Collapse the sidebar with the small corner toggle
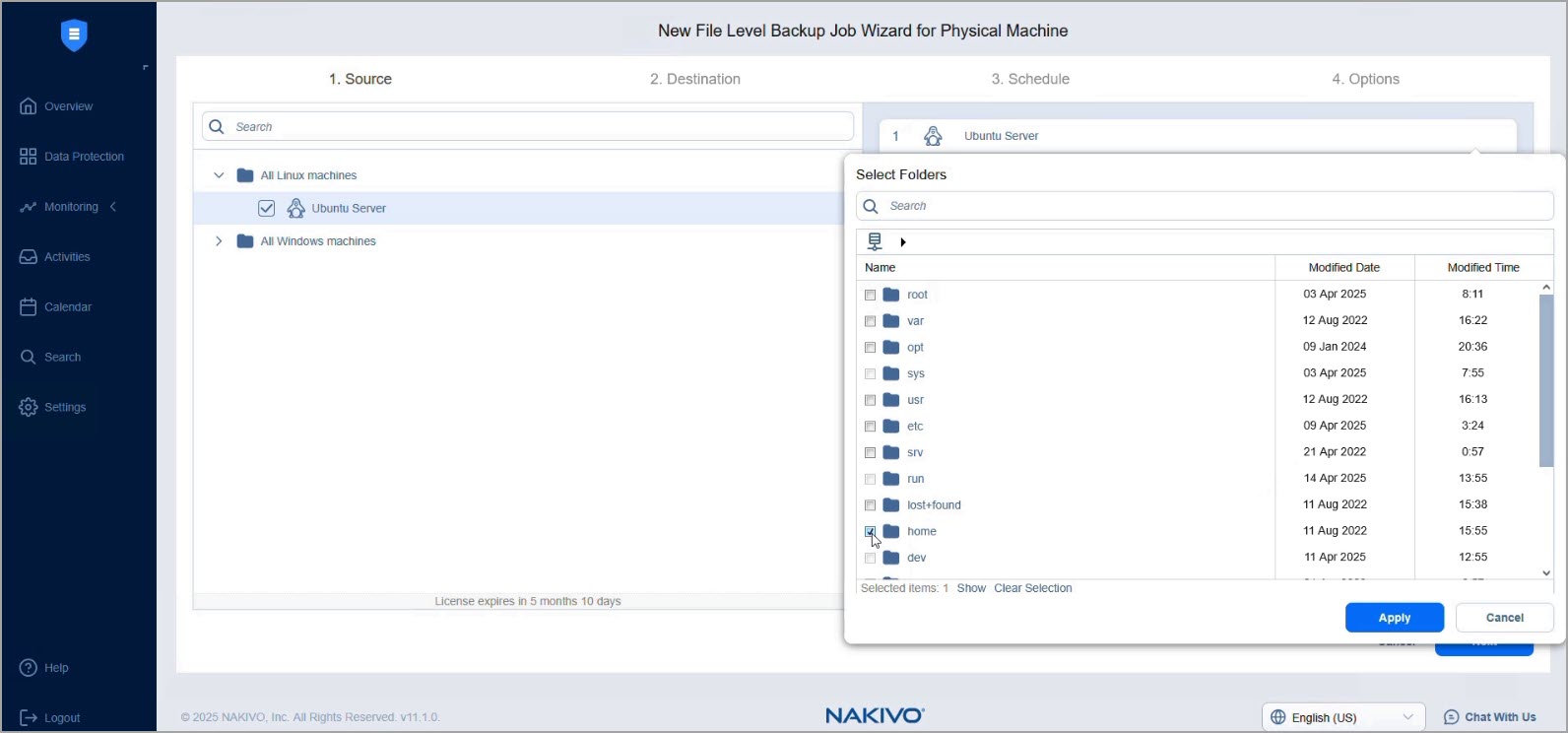 pyautogui.click(x=146, y=68)
